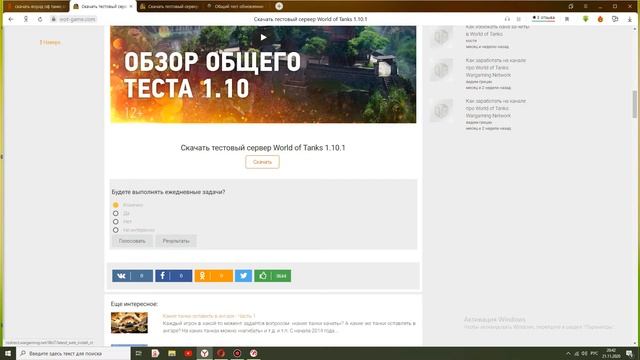The height and width of the screenshot is (360, 640).
Task: Open top sidebar article thumbnail
Action: click(x=442, y=36)
